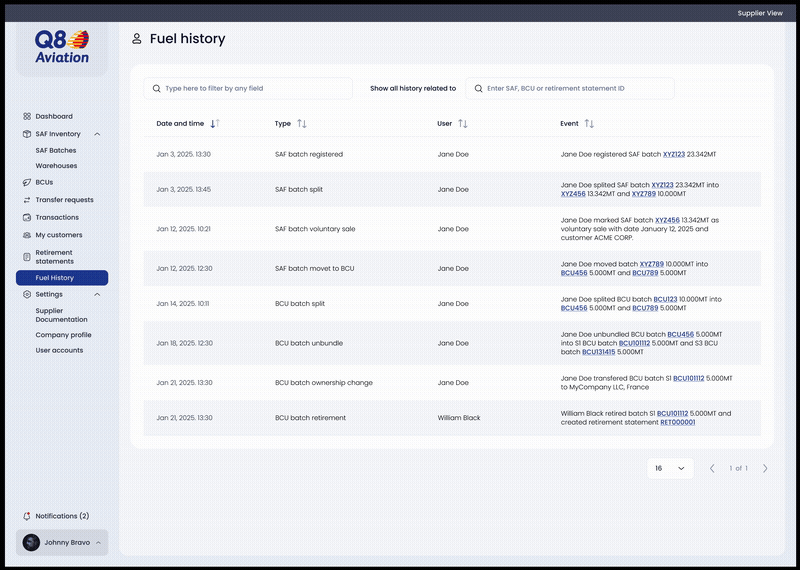The width and height of the screenshot is (800, 570).
Task: Open BCU131415 link in unbundle row
Action: point(598,352)
